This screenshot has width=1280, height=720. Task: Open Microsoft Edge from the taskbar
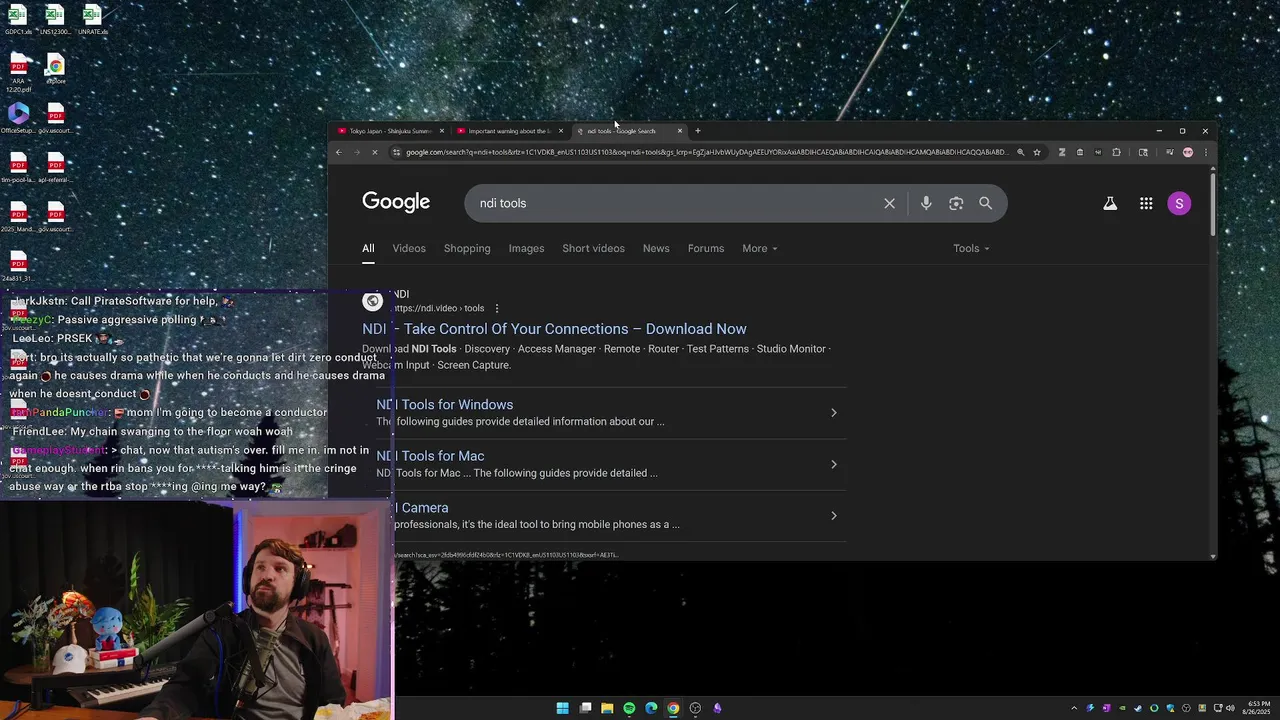[x=651, y=708]
